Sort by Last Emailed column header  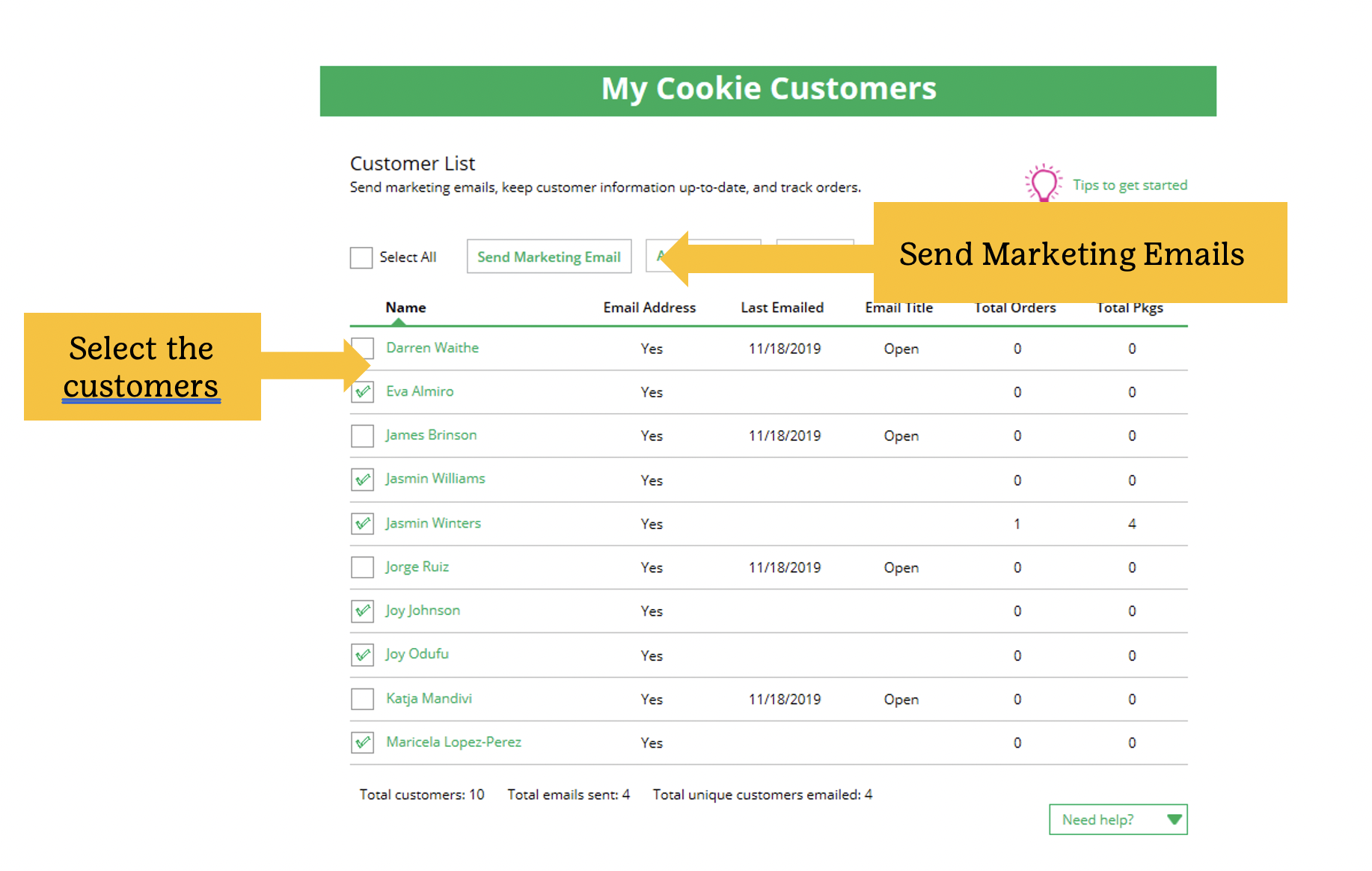[x=782, y=308]
